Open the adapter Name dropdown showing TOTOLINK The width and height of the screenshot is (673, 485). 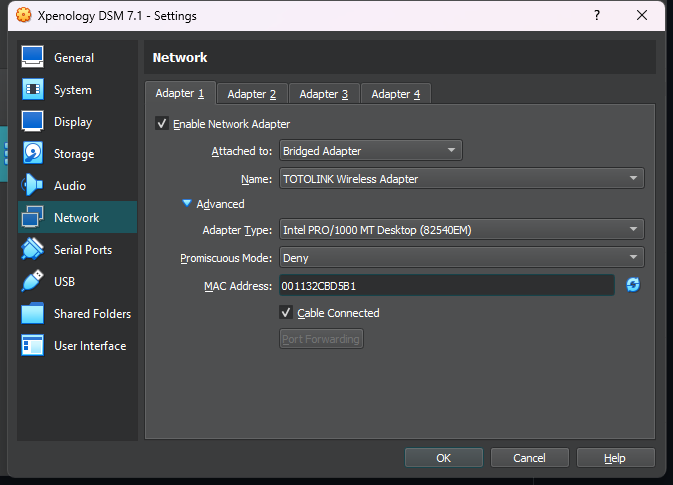[462, 179]
